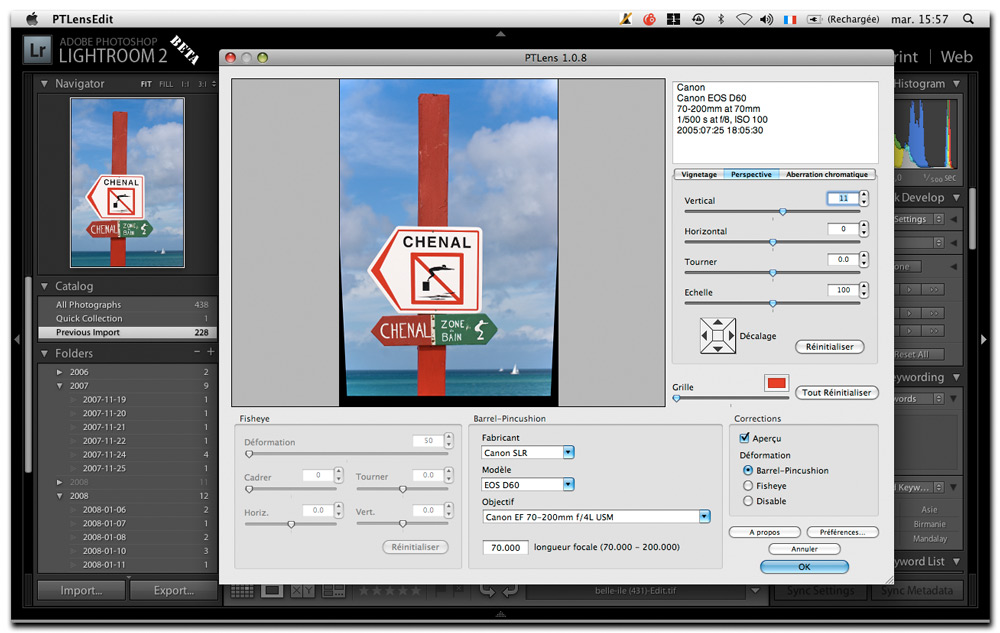Screen dimensions: 1000x633
Task: Expand the 2006 folder
Action: click(x=59, y=372)
